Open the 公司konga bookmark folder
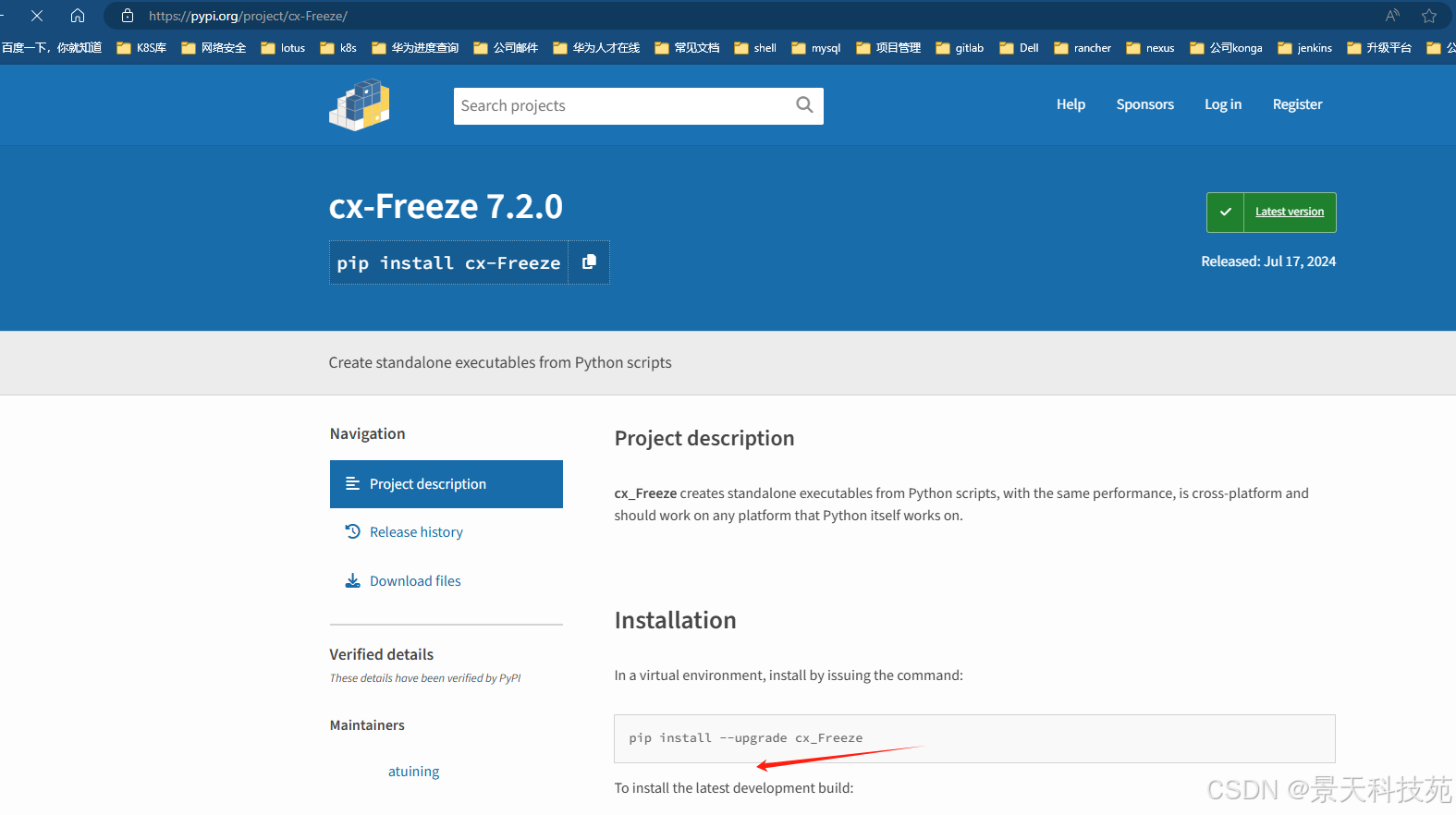Screen dimensions: 1456x815 [x=1226, y=48]
